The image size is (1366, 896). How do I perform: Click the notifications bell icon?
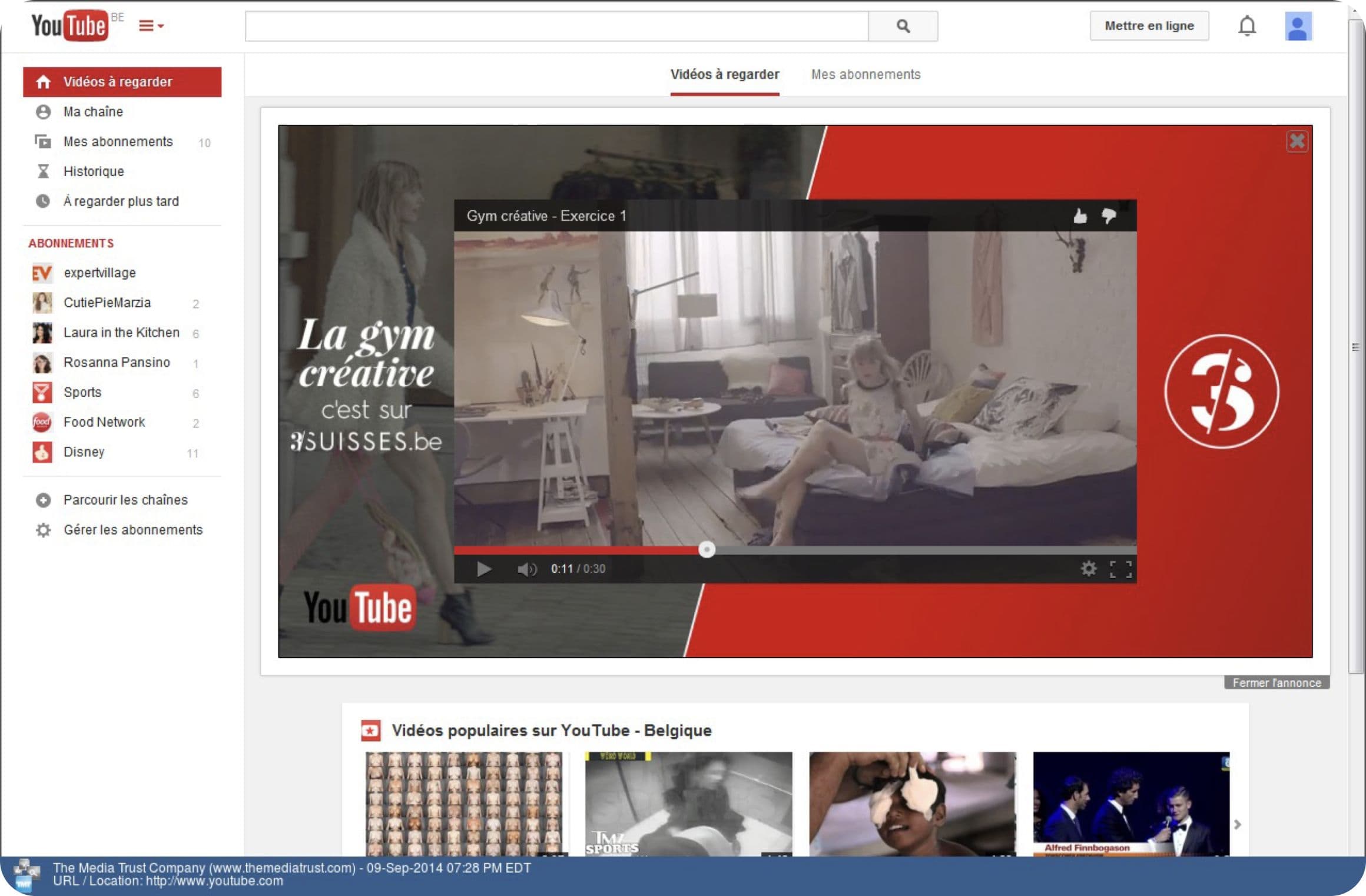(x=1246, y=26)
